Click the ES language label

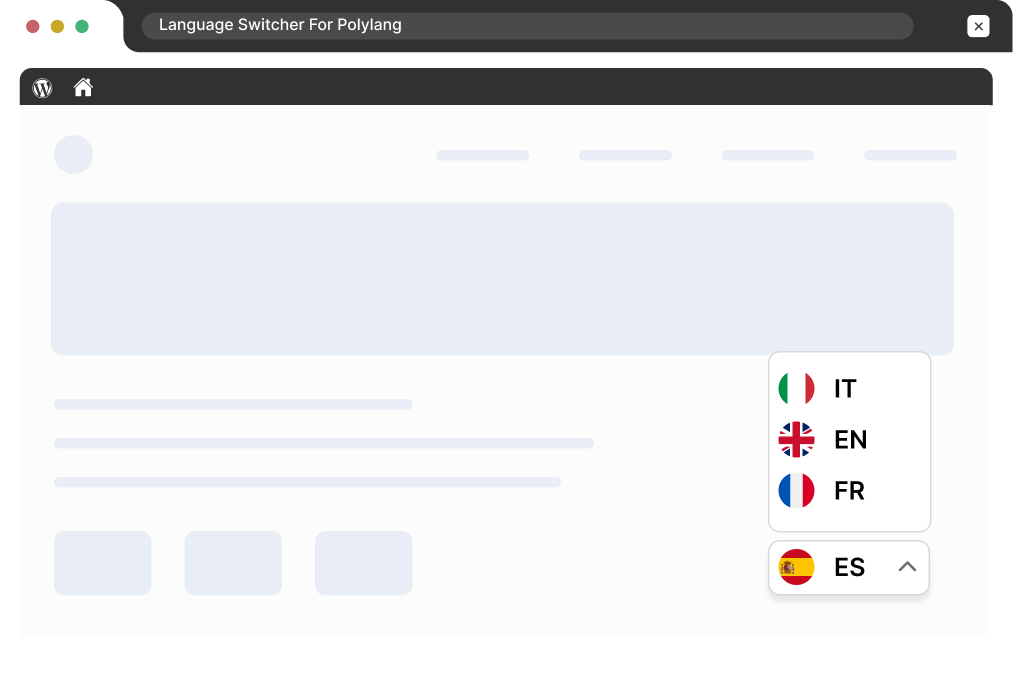(849, 566)
